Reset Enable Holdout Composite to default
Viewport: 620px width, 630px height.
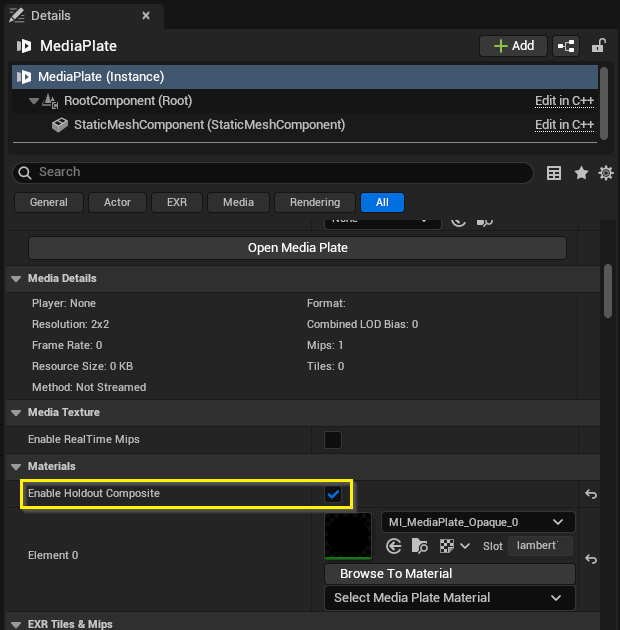[591, 494]
